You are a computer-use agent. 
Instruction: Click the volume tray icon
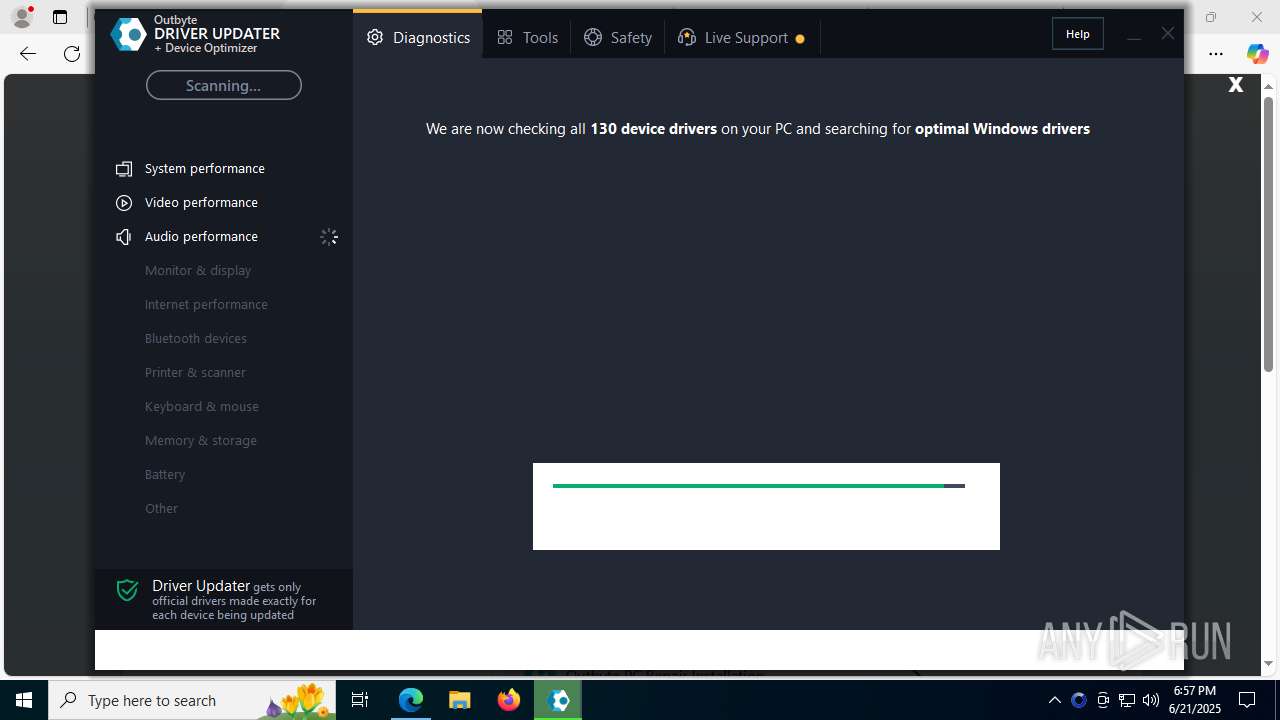(1151, 700)
